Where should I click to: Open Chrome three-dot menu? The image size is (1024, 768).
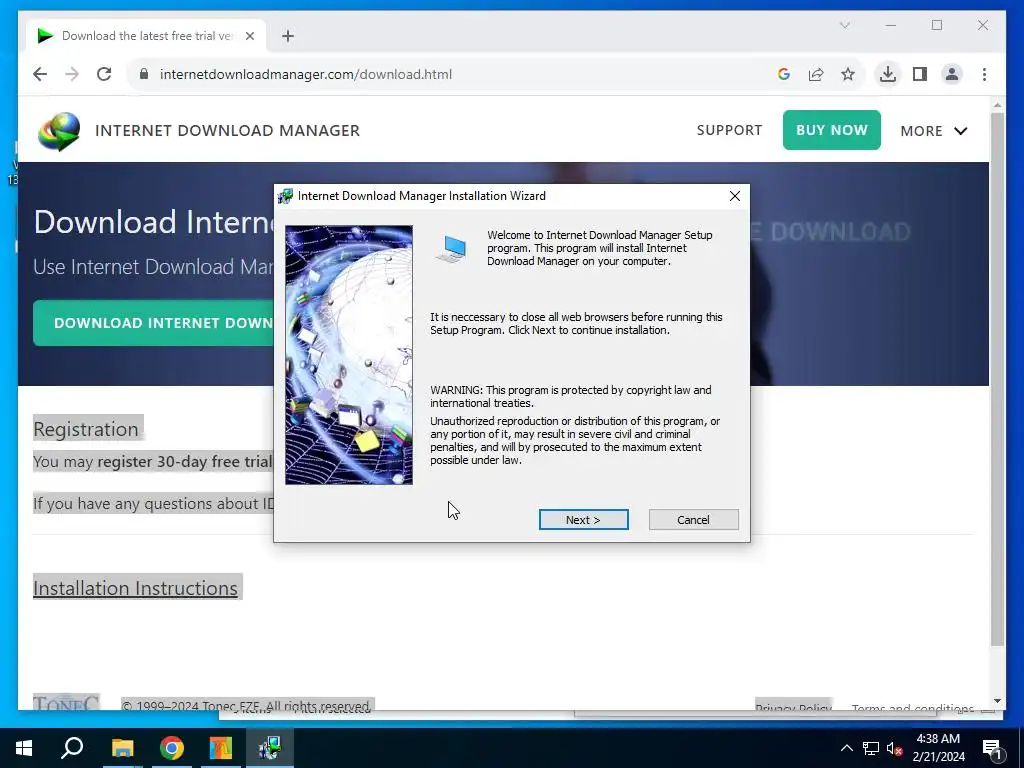(984, 74)
